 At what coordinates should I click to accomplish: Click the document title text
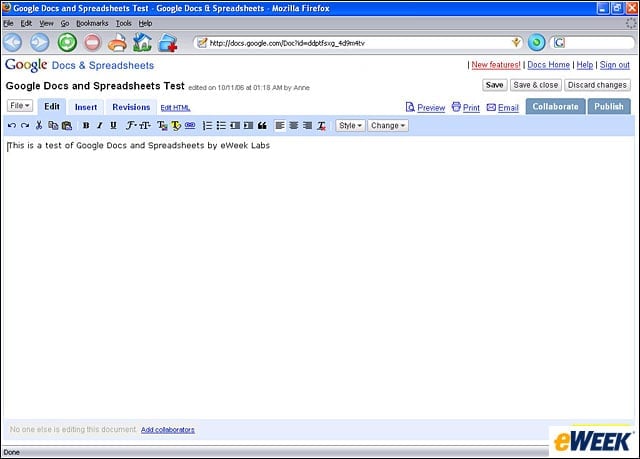[x=95, y=86]
